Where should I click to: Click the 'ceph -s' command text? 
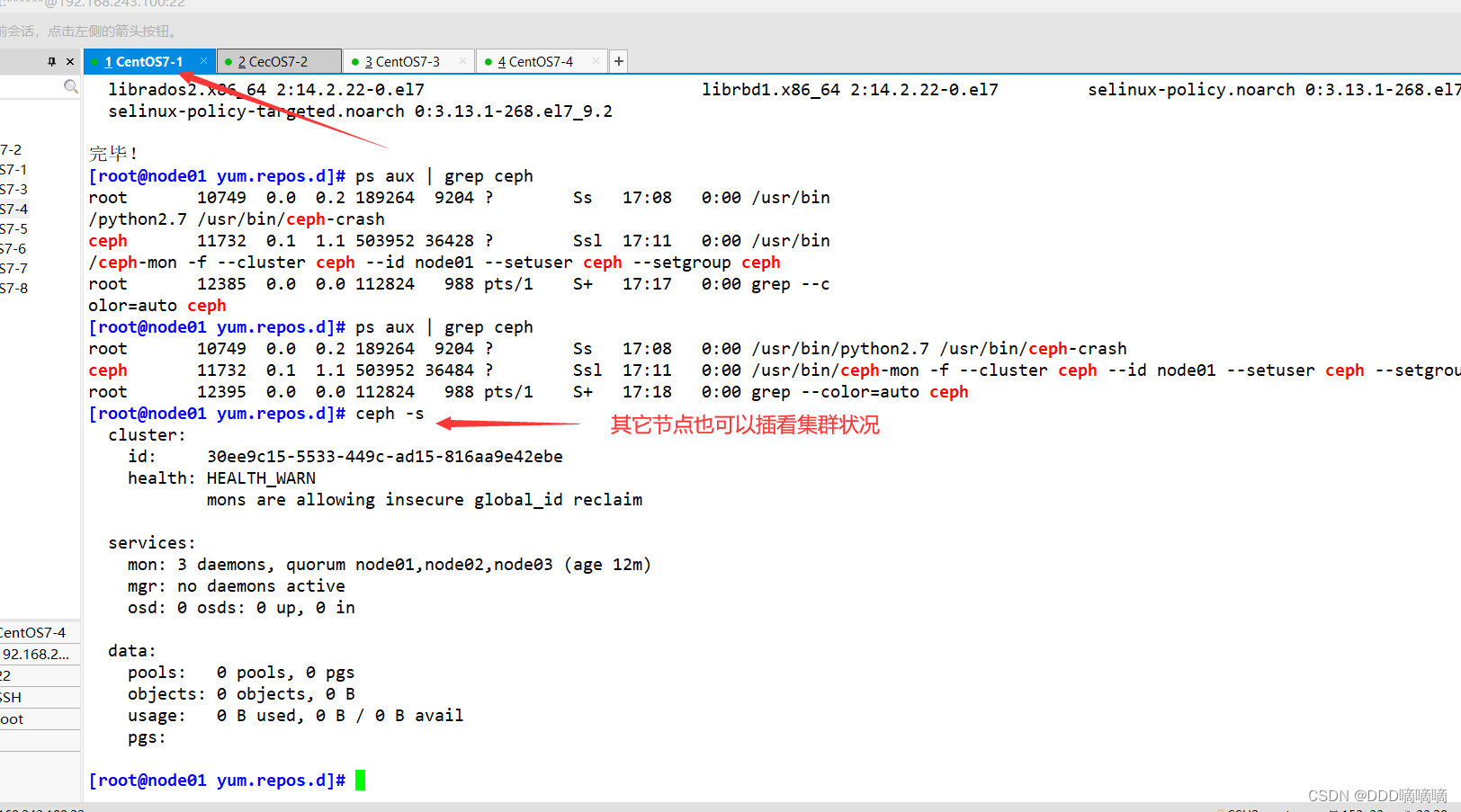(x=390, y=414)
